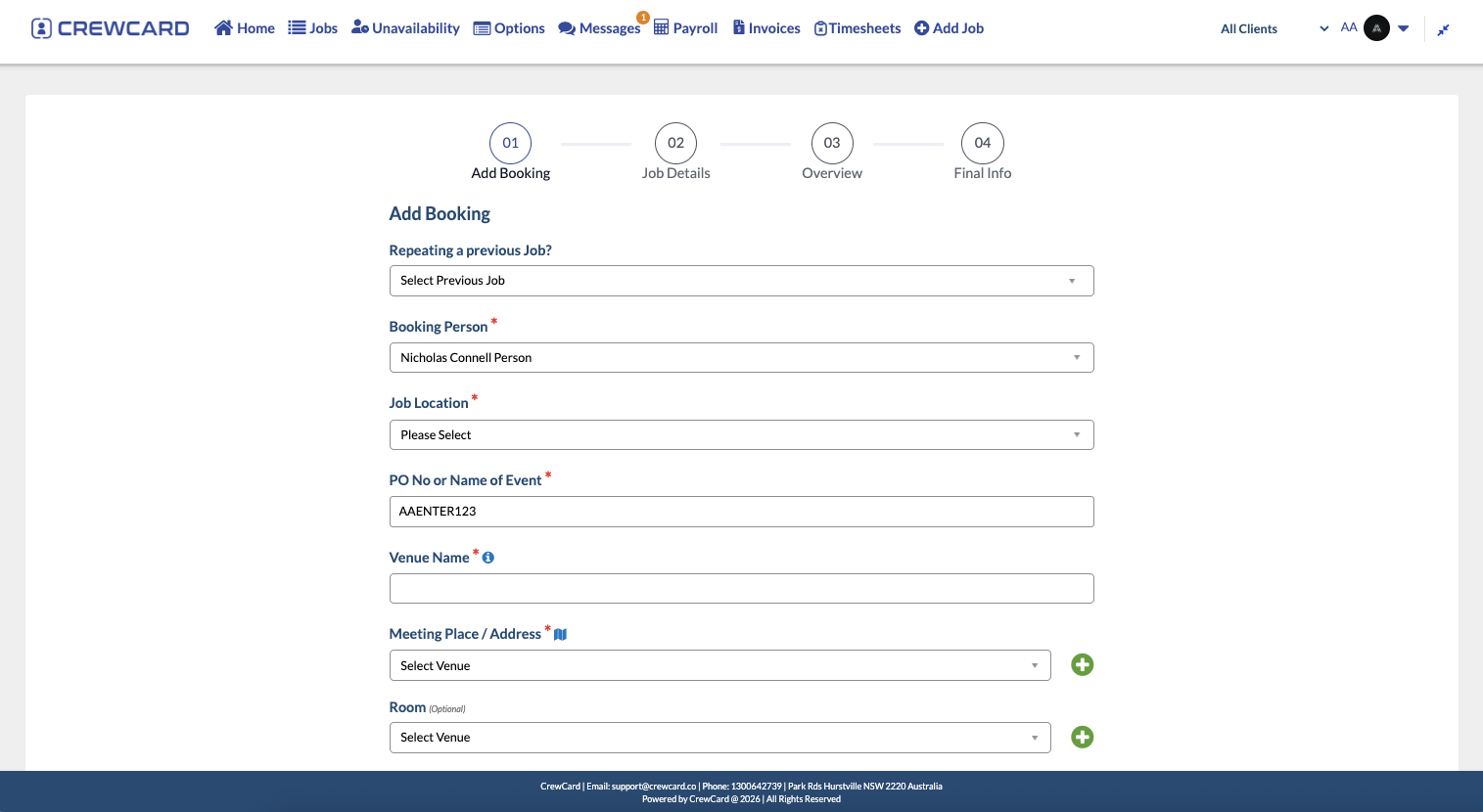Expand the user account menu arrow

tap(1404, 28)
